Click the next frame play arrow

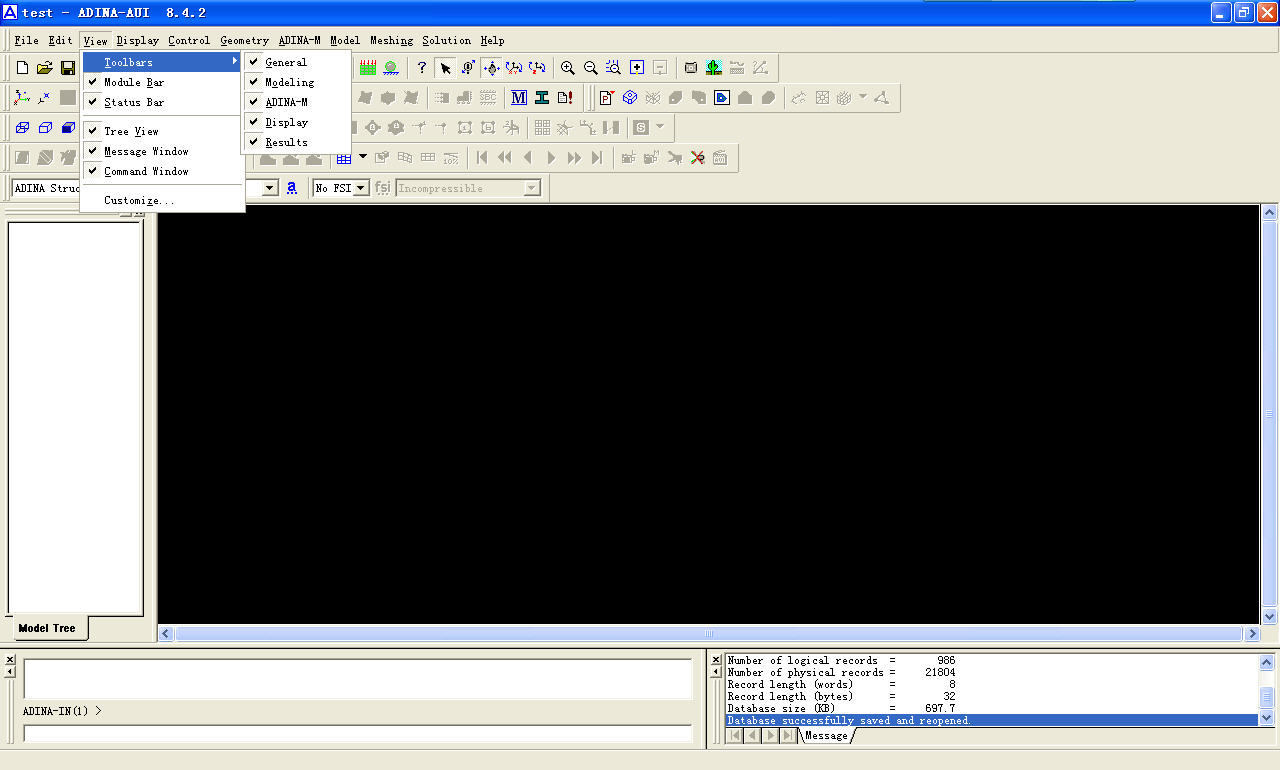[551, 157]
